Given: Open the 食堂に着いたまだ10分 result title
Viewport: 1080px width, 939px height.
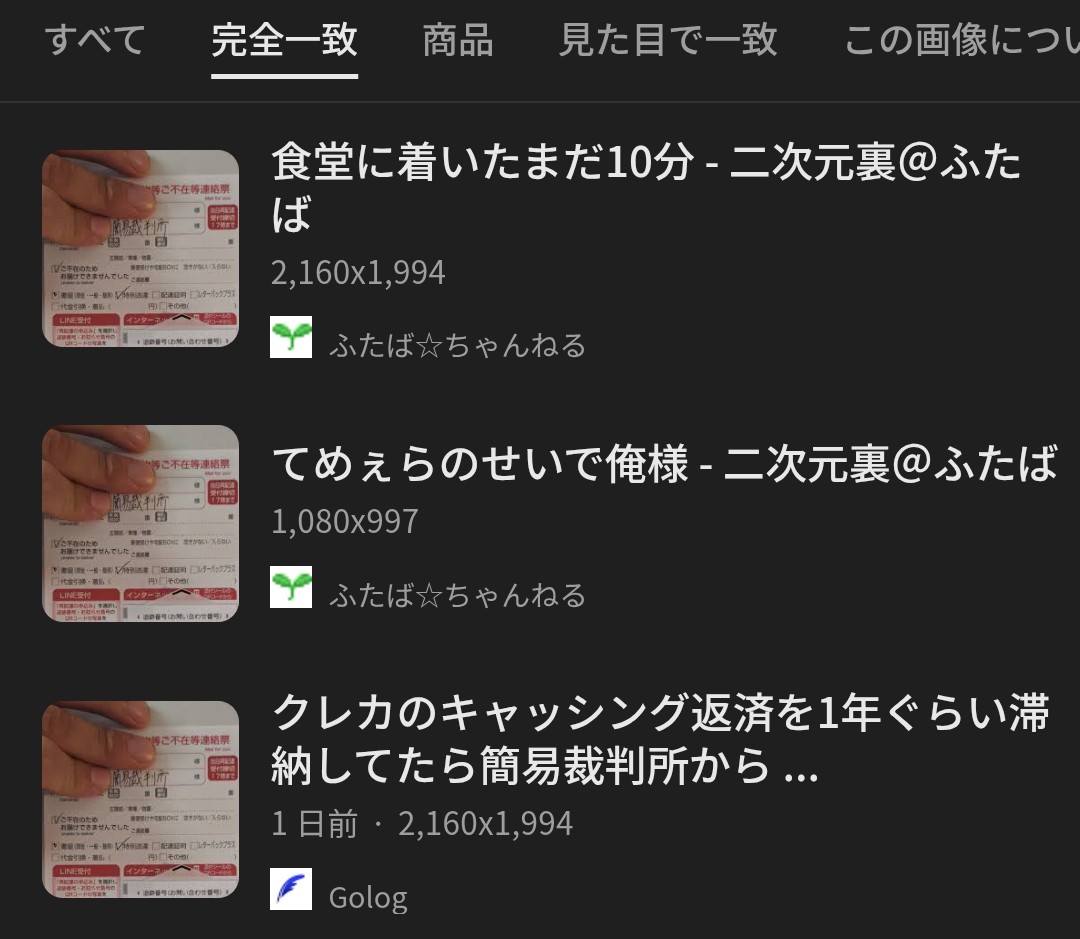Looking at the screenshot, I should [646, 187].
